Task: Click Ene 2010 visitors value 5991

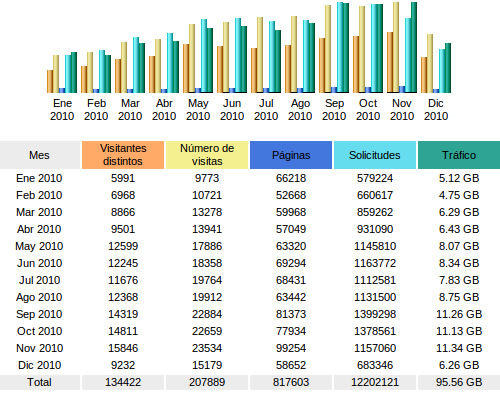Action: click(x=123, y=178)
